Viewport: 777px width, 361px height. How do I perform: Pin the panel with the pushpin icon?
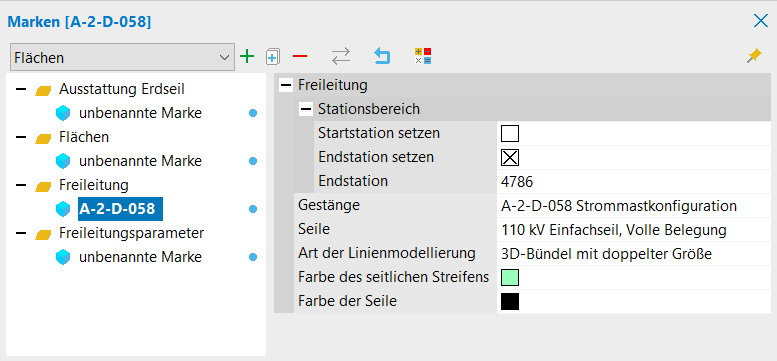[754, 56]
